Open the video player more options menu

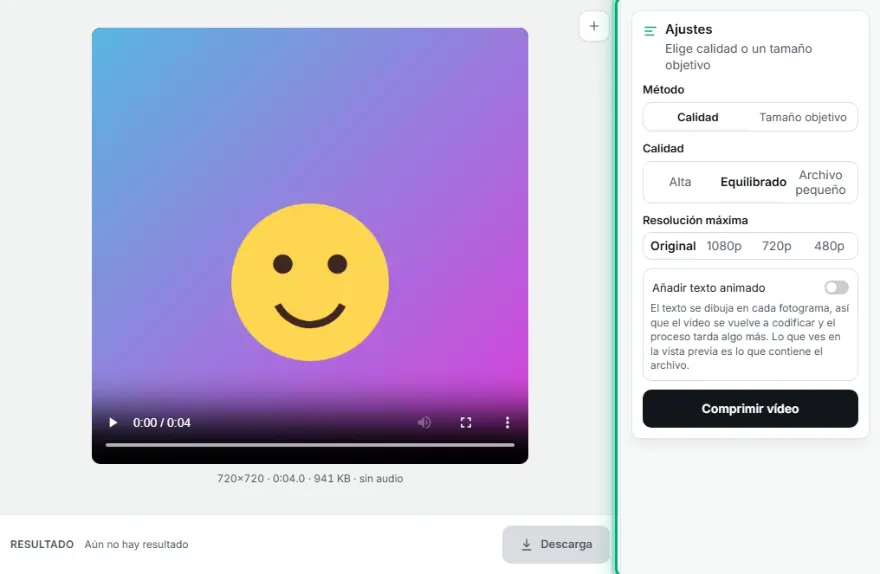point(507,423)
